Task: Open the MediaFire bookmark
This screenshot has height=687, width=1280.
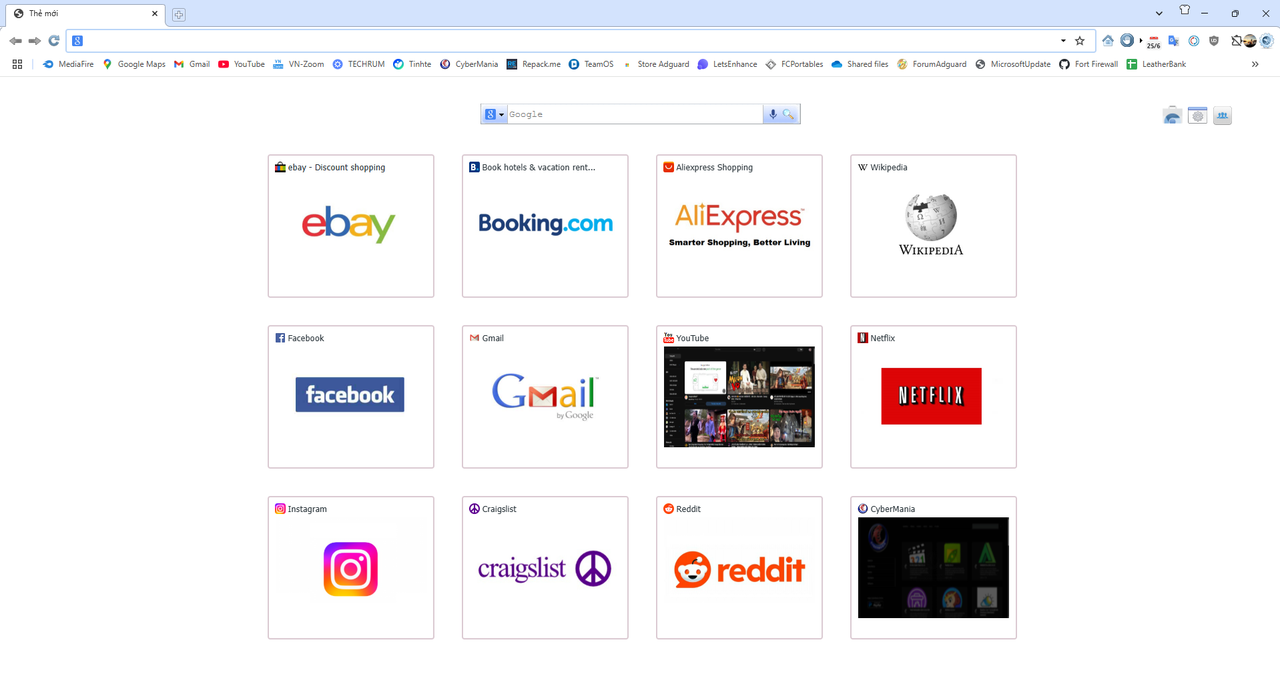Action: [68, 64]
